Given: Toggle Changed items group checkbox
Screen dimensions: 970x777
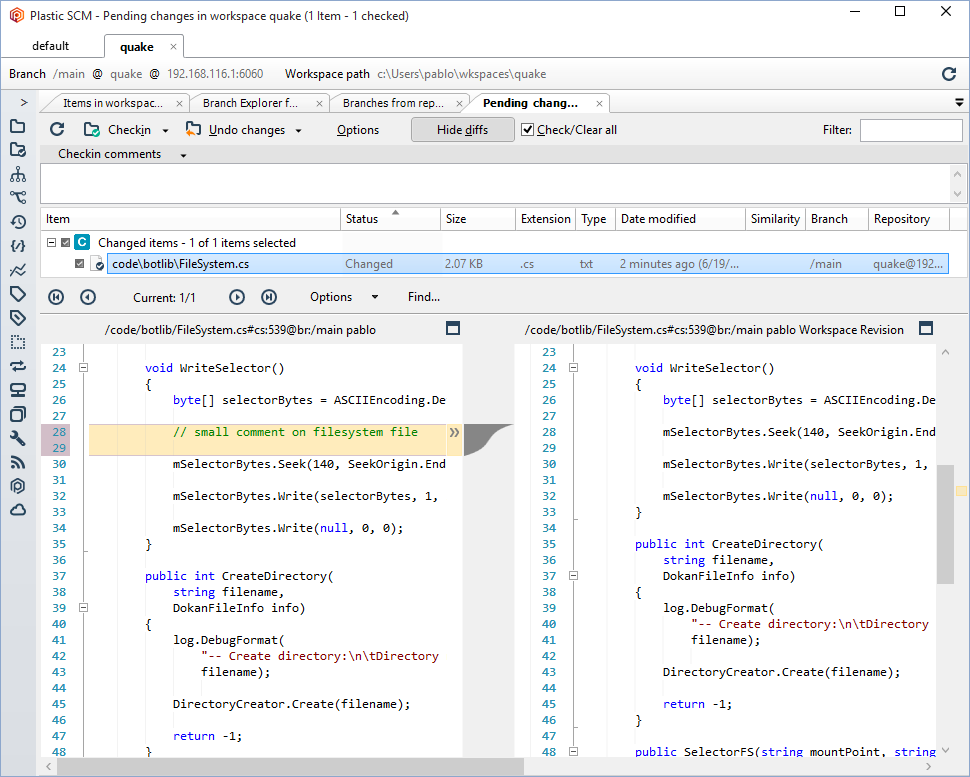Looking at the screenshot, I should pyautogui.click(x=66, y=243).
